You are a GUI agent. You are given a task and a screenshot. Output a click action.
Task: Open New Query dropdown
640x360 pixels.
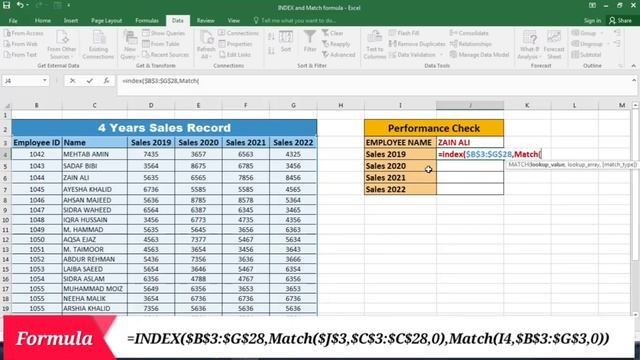pyautogui.click(x=130, y=44)
